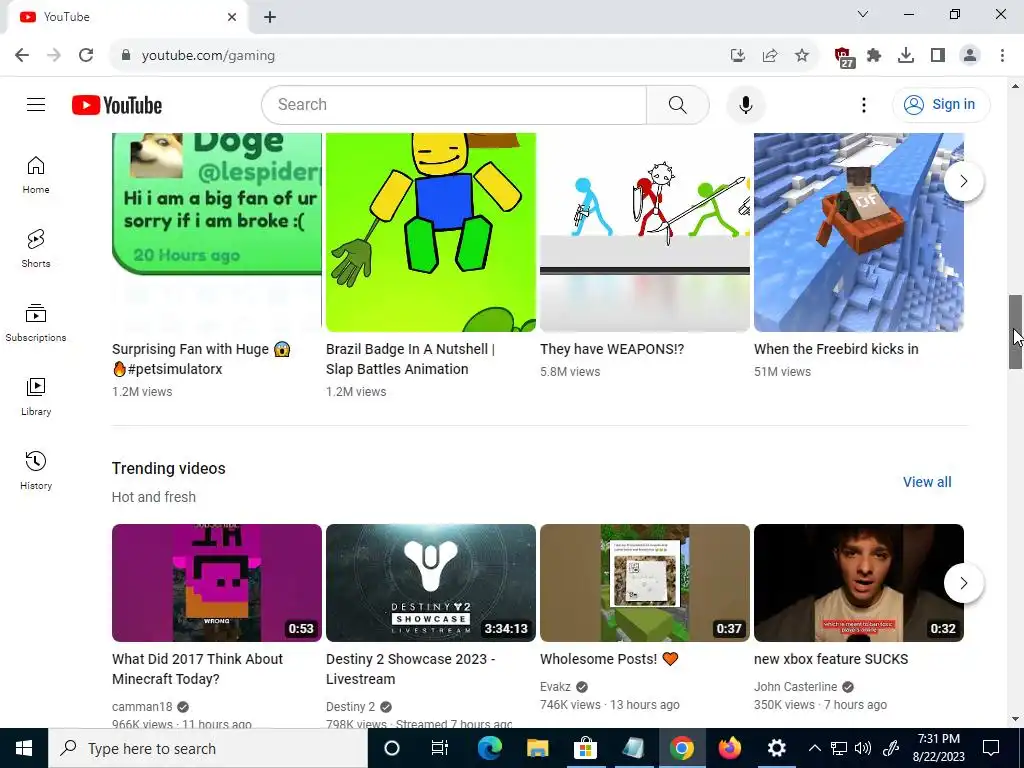This screenshot has height=768, width=1024.
Task: Open Windows notification center
Action: click(x=991, y=748)
